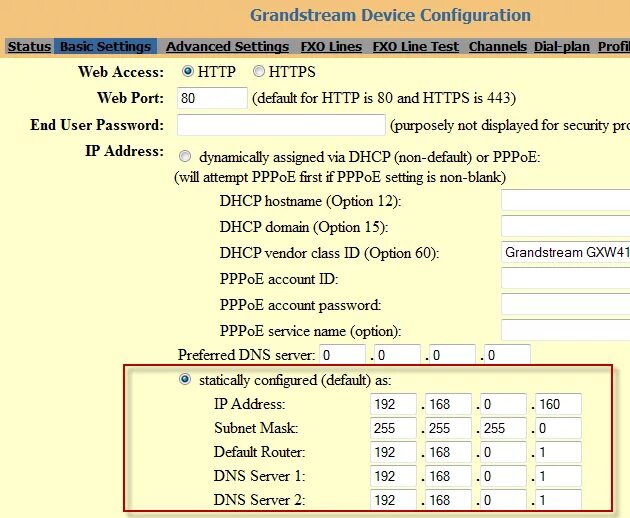Click the 'Web Access:' label
The height and width of the screenshot is (518, 630).
point(121,72)
